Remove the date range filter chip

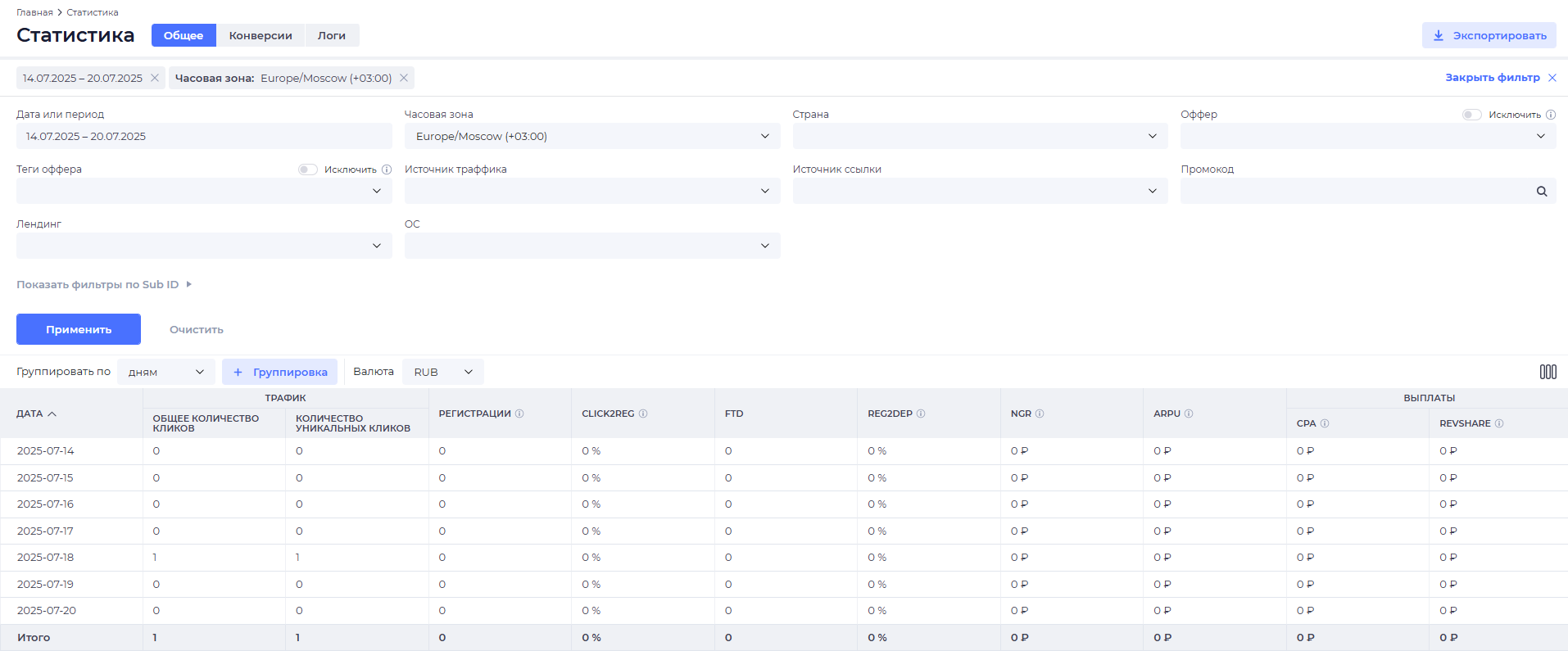point(155,78)
